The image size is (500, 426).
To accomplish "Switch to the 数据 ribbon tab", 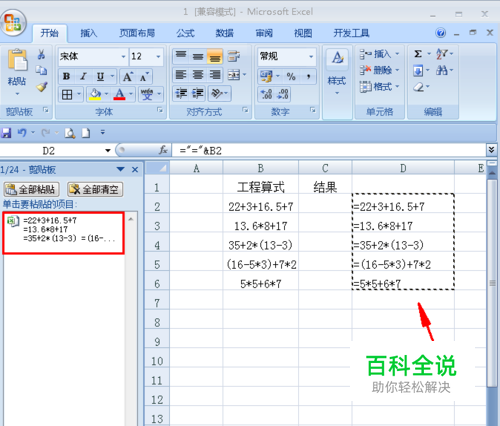I will tap(224, 33).
